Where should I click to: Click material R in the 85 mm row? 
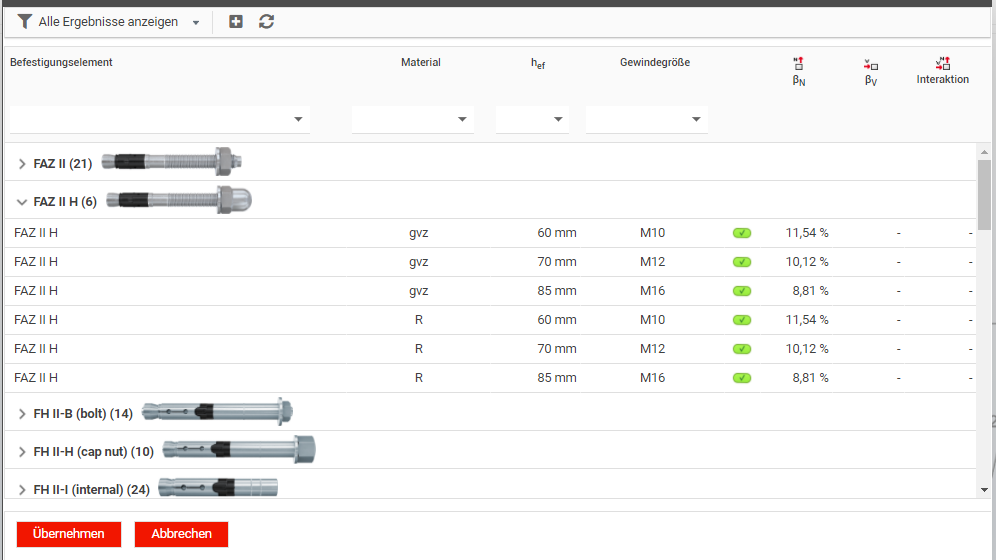[419, 378]
